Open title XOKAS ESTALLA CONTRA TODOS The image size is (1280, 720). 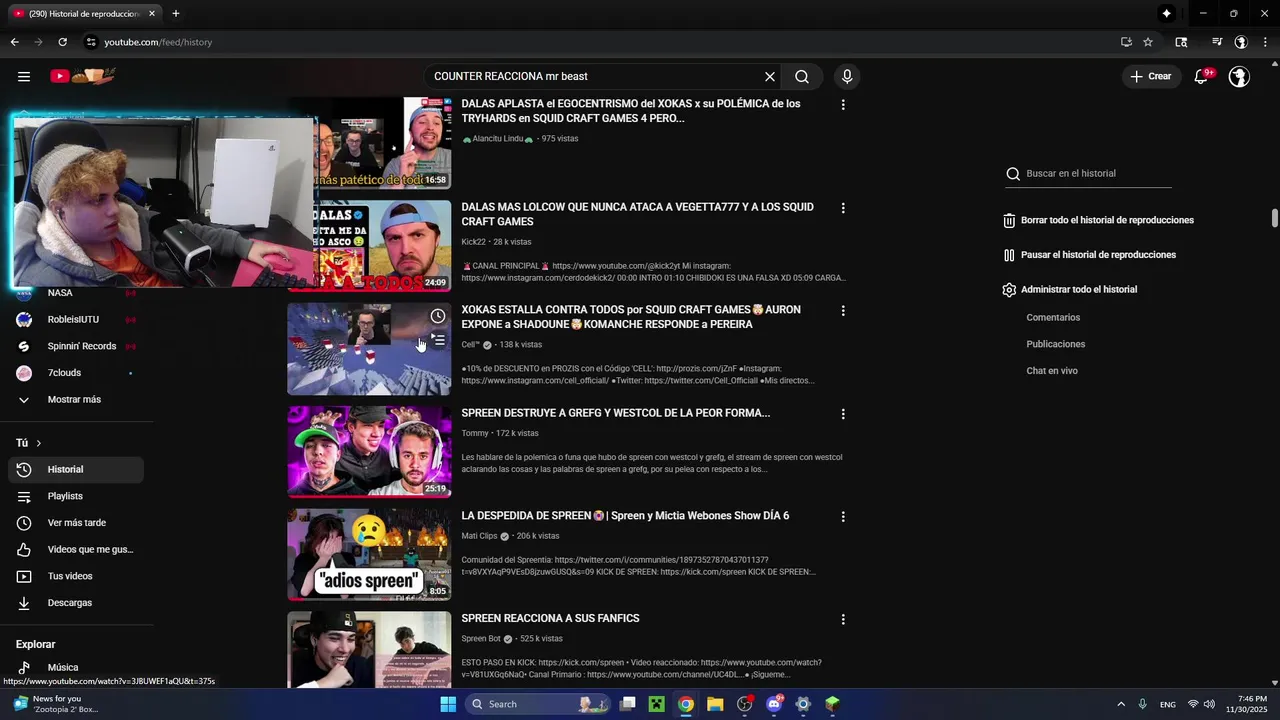pos(631,317)
